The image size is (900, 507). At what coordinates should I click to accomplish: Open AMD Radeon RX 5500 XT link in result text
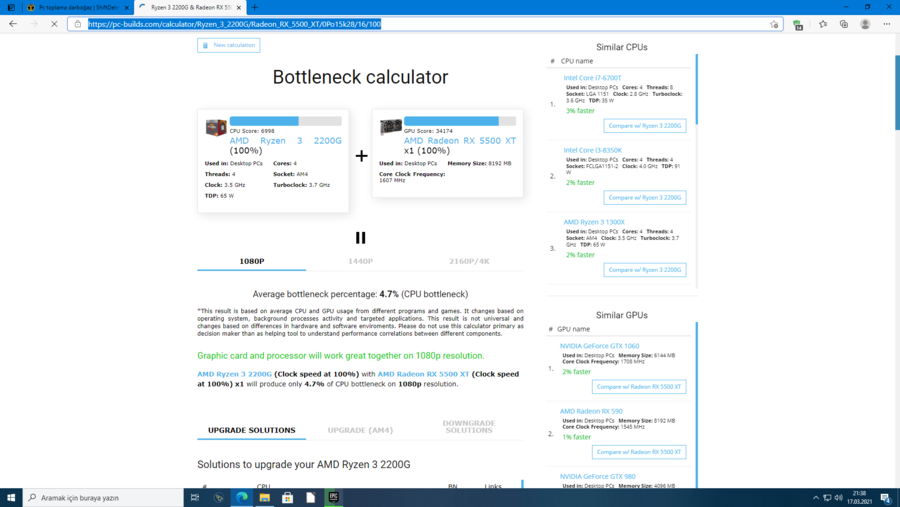point(423,374)
